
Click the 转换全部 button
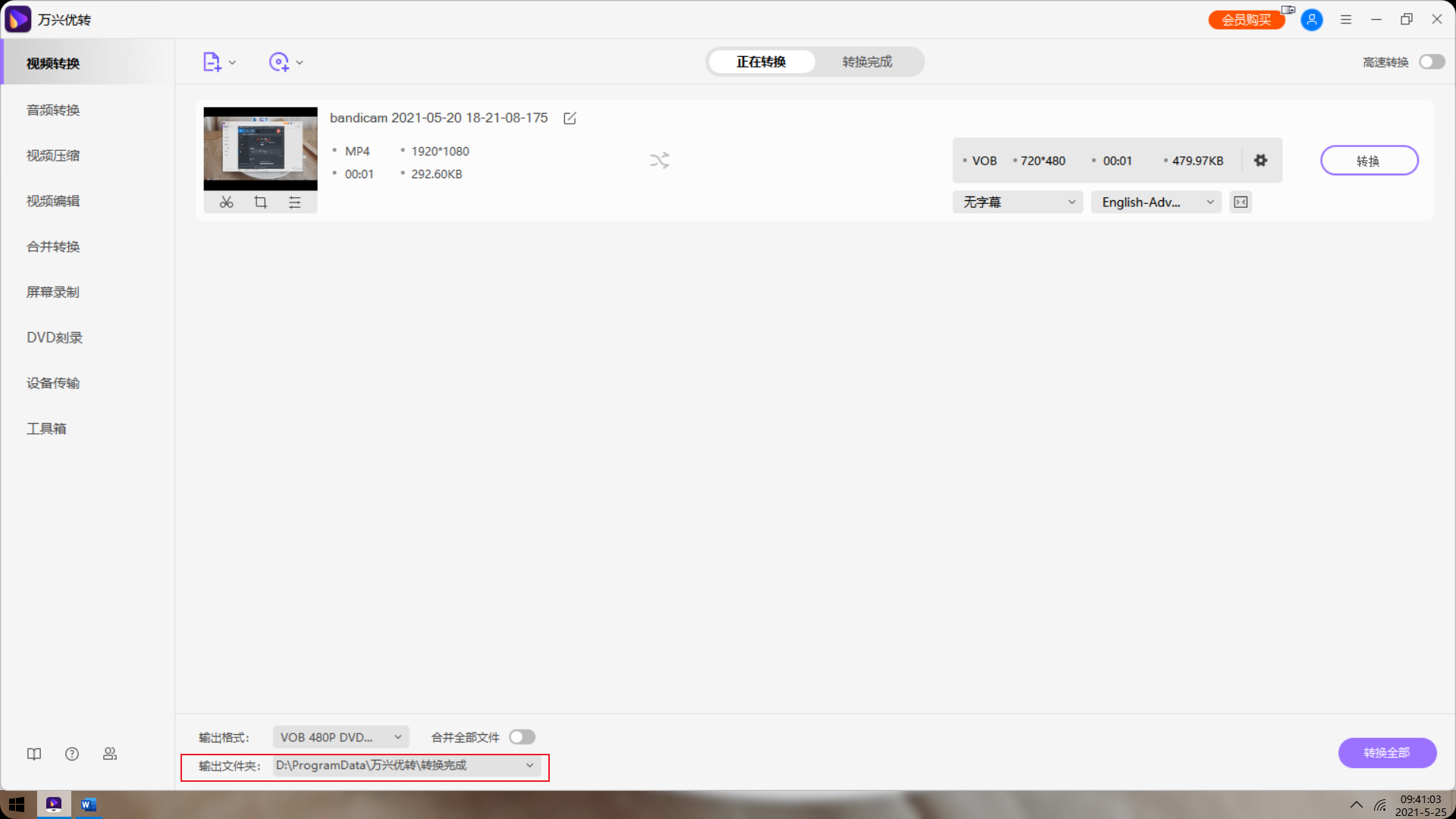(1386, 753)
